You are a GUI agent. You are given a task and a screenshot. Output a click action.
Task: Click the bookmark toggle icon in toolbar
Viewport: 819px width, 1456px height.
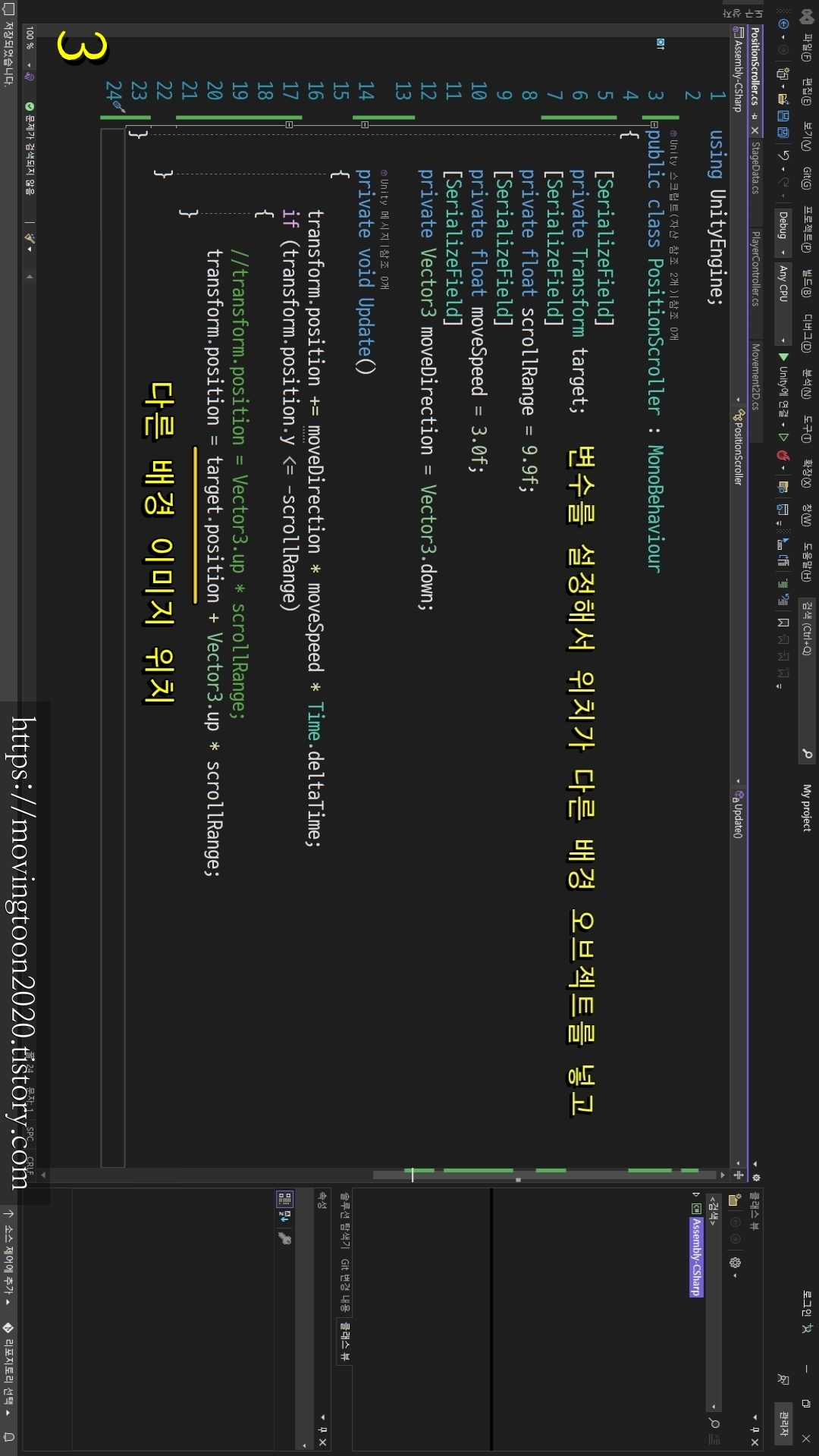coord(783,623)
